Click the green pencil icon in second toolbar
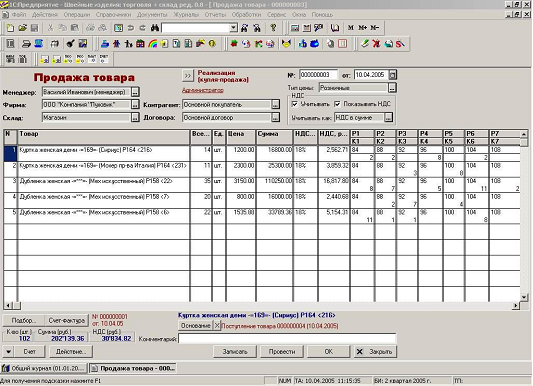 point(365,44)
